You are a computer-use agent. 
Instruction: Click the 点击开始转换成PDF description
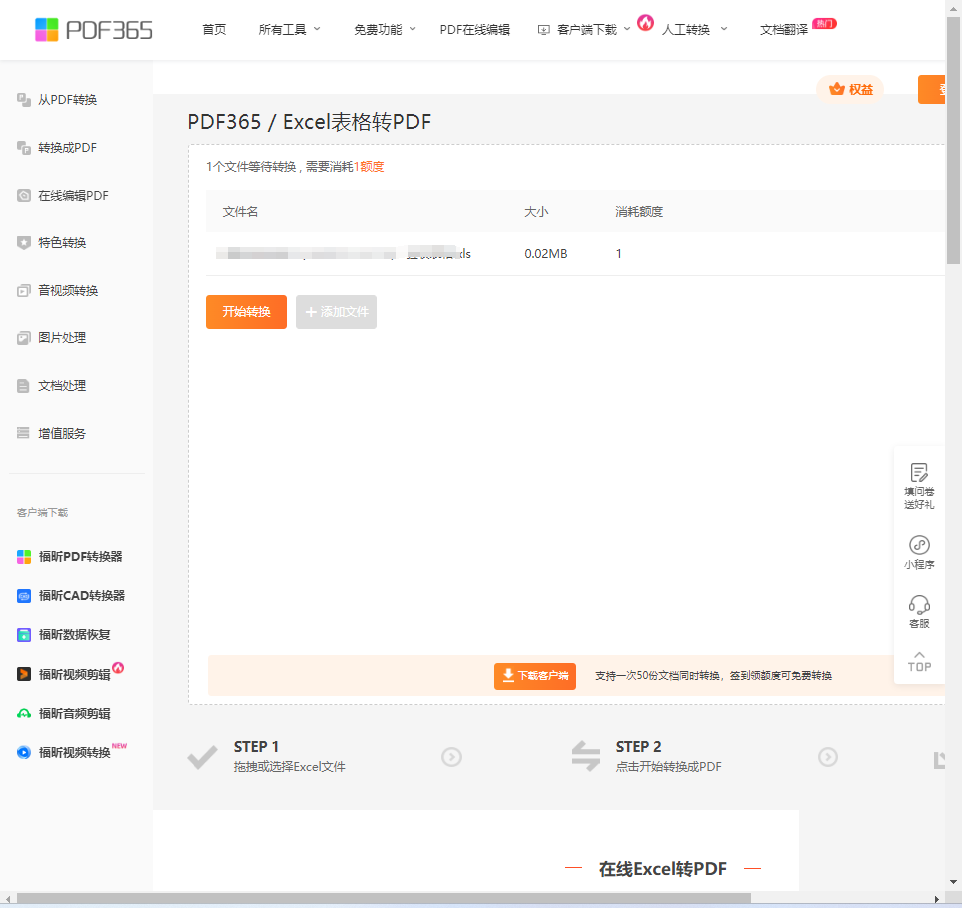click(669, 766)
